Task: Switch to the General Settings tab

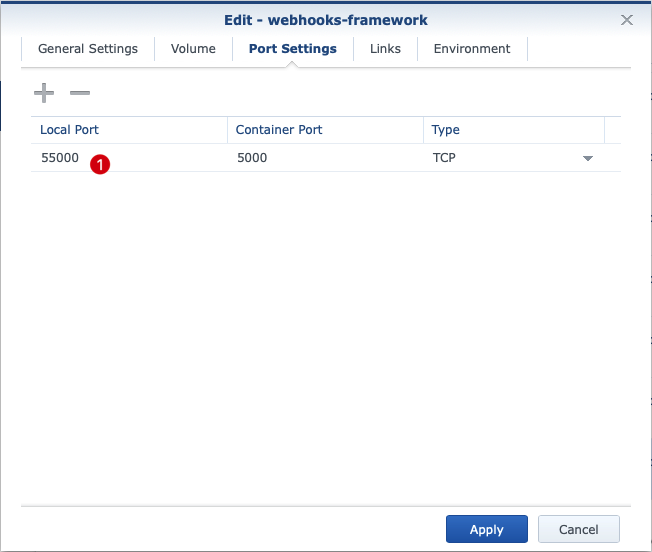Action: [88, 49]
